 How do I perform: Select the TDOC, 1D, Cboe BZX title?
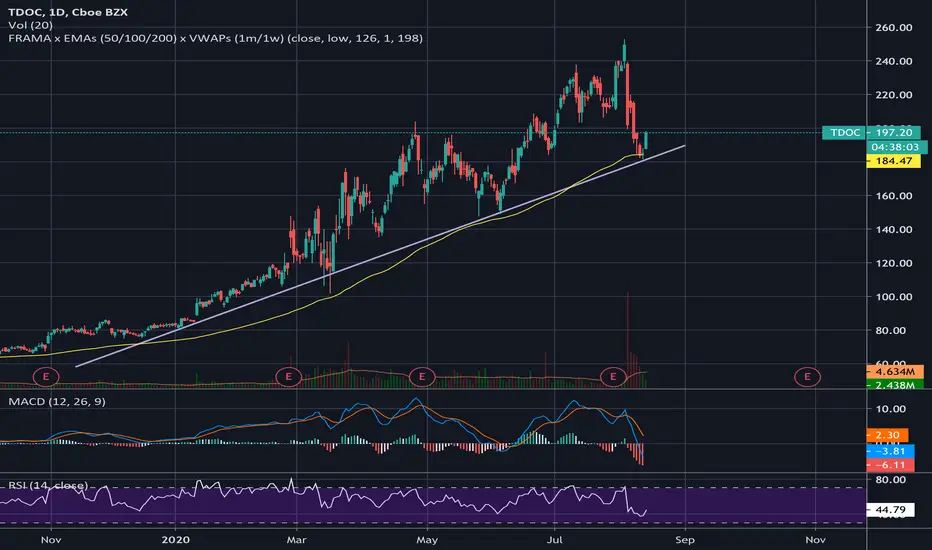[68, 12]
